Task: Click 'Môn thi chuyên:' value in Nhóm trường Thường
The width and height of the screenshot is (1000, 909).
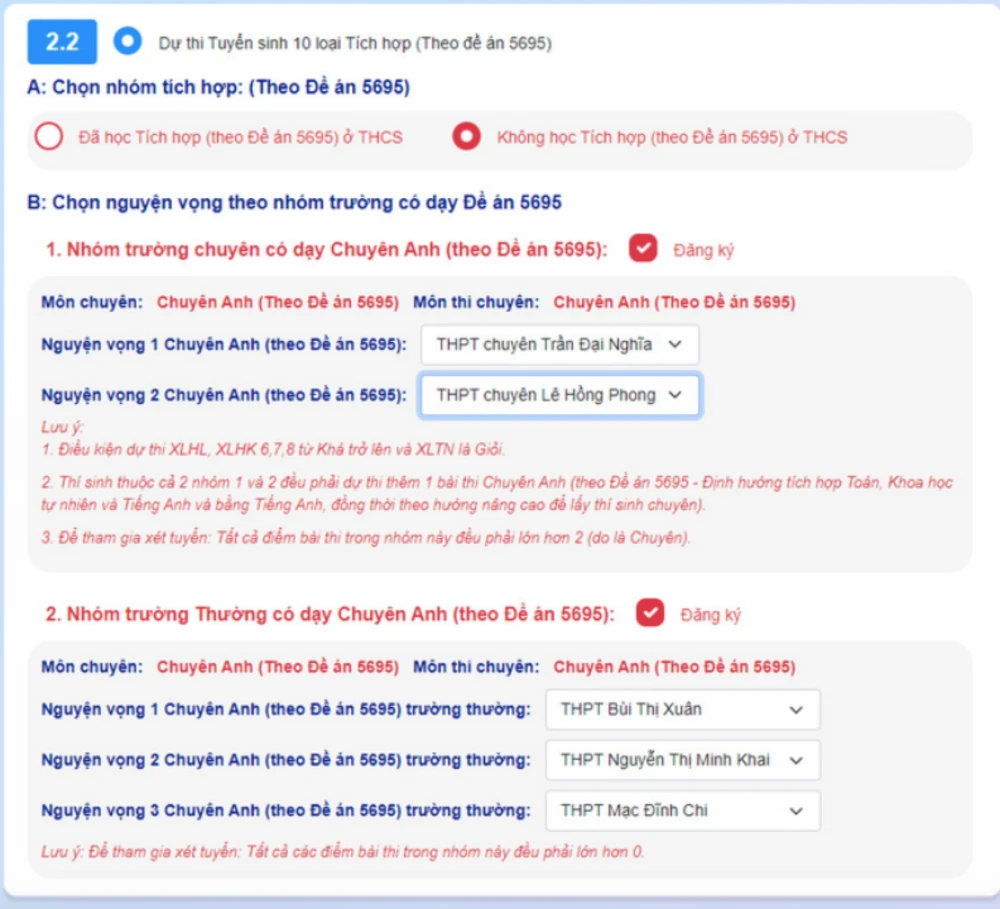Action: point(674,667)
